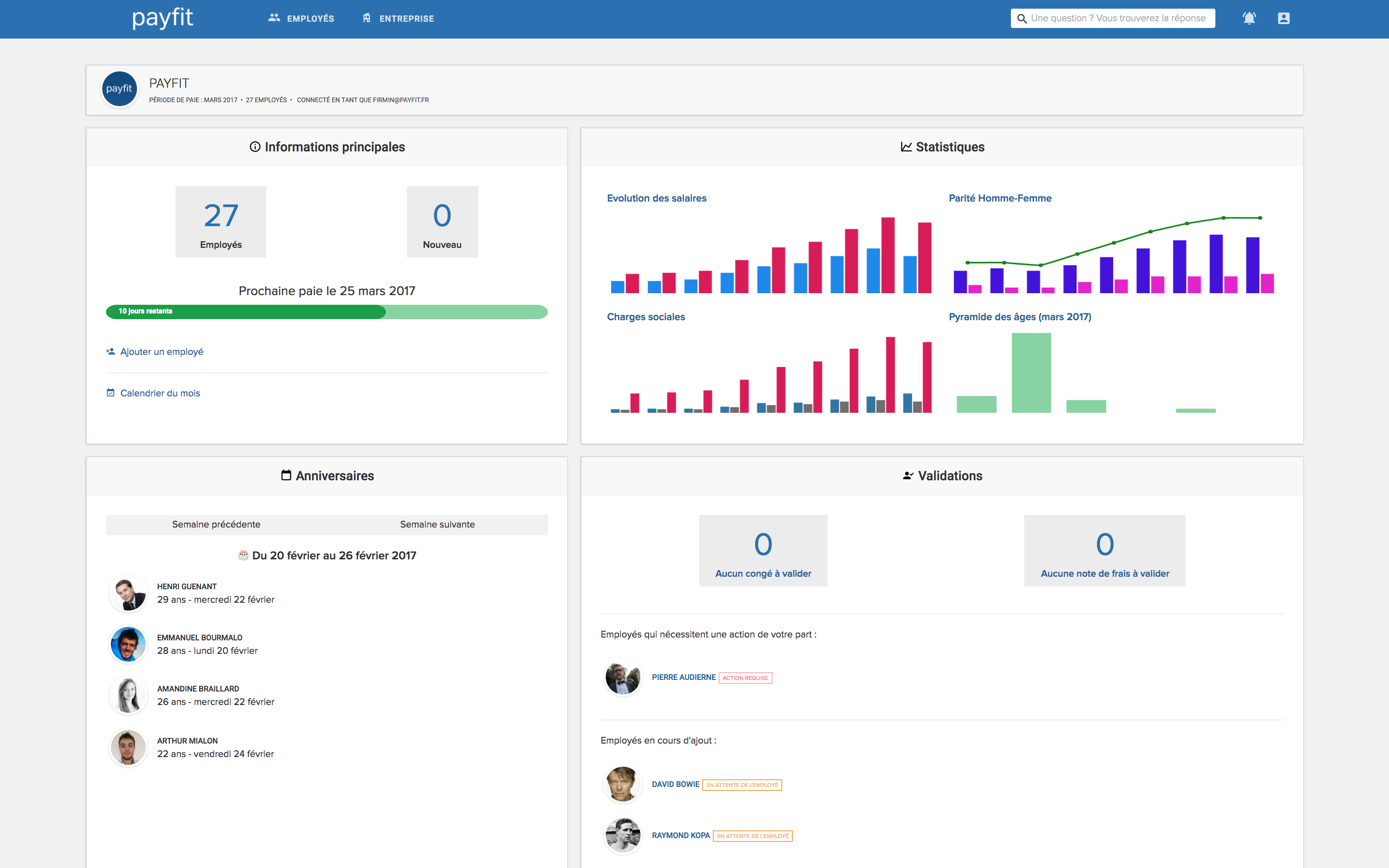Click the info icon in Informations principales header
1389x868 pixels.
[255, 147]
